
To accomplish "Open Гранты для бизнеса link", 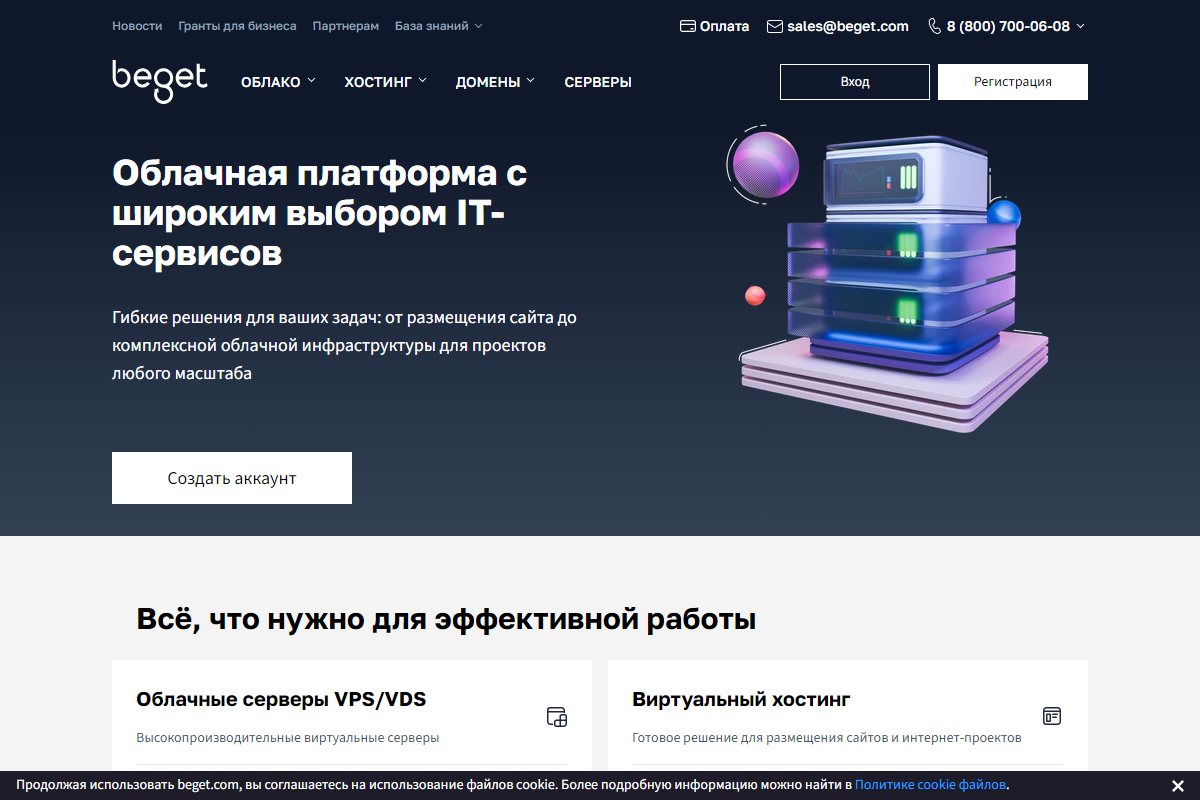I will click(237, 26).
